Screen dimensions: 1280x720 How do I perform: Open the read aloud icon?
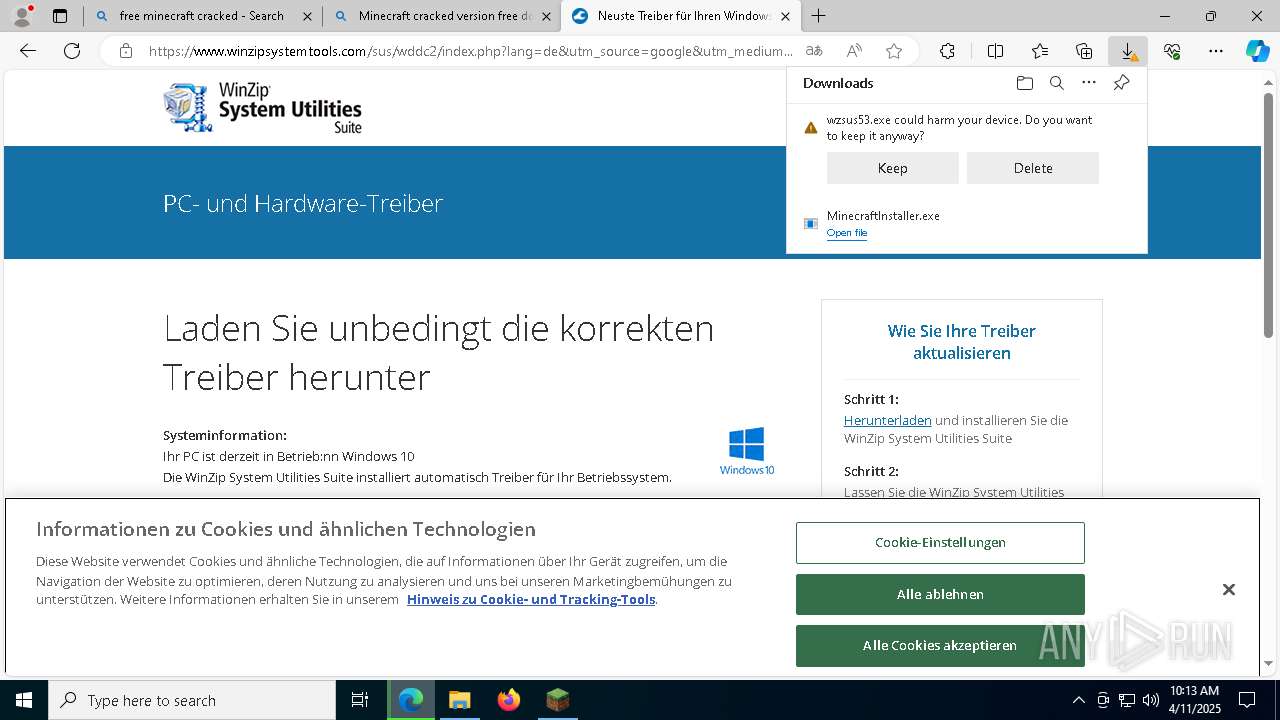click(854, 51)
